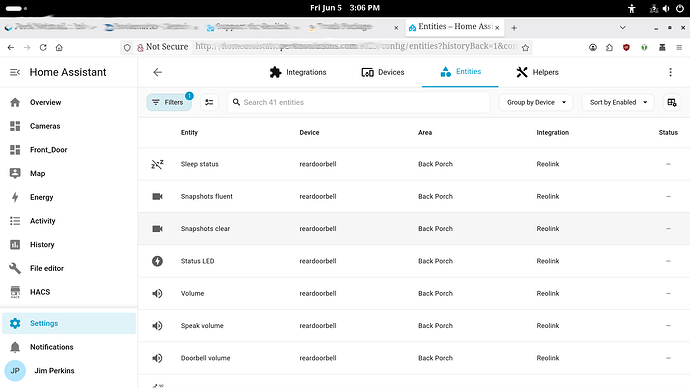Open the list-all-tabs dropdown chevron
690x388 pixels.
click(x=623, y=28)
